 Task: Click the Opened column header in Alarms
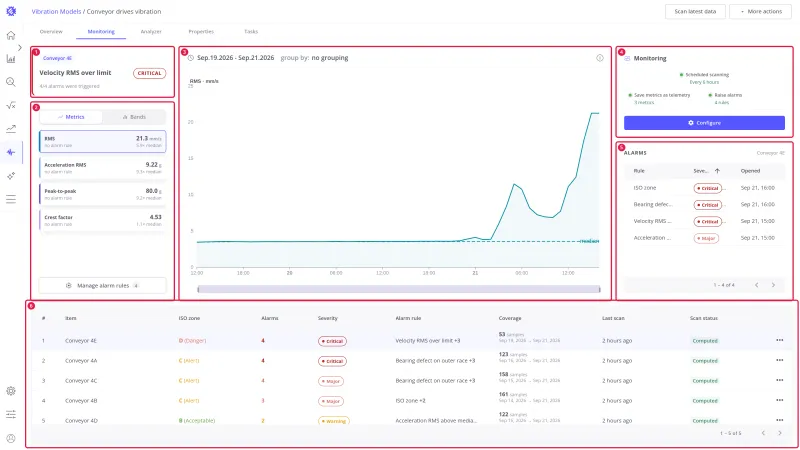pos(750,171)
